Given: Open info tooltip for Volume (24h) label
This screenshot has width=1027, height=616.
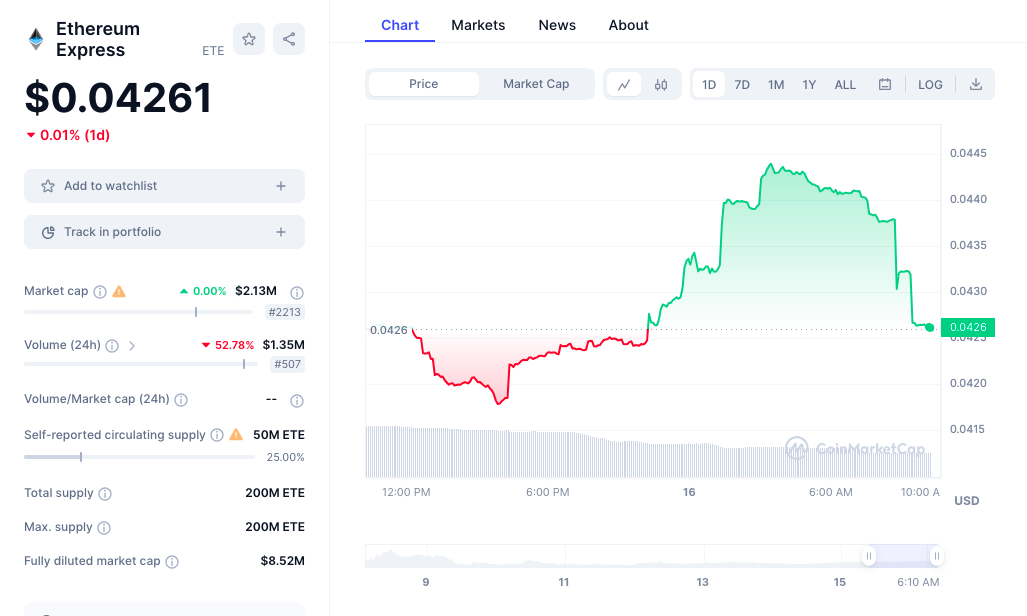Looking at the screenshot, I should pos(112,346).
